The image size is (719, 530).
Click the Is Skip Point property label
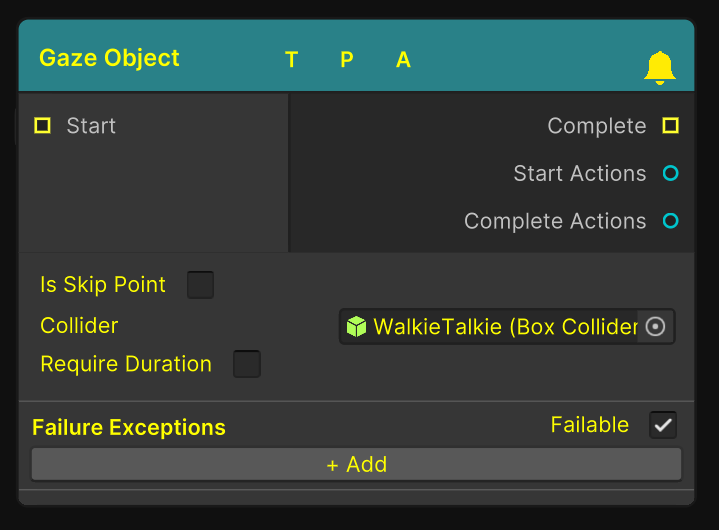pos(103,285)
